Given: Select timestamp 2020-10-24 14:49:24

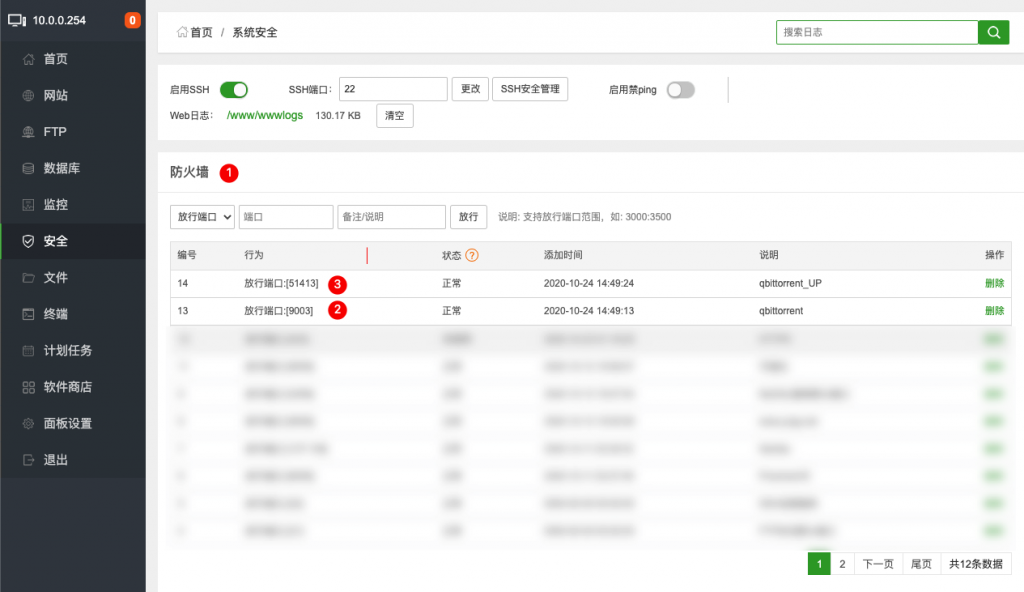Looking at the screenshot, I should point(588,284).
